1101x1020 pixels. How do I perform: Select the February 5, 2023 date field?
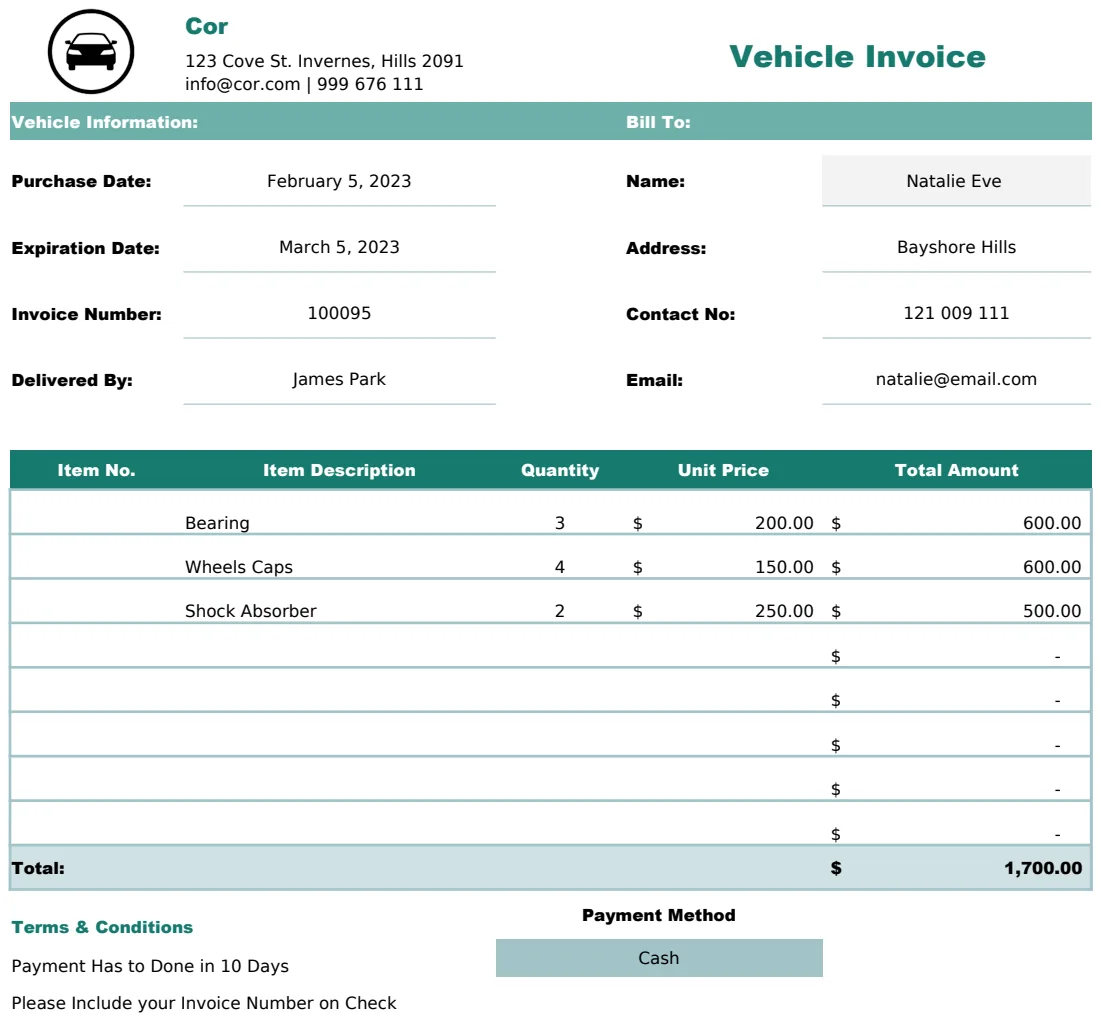tap(339, 181)
